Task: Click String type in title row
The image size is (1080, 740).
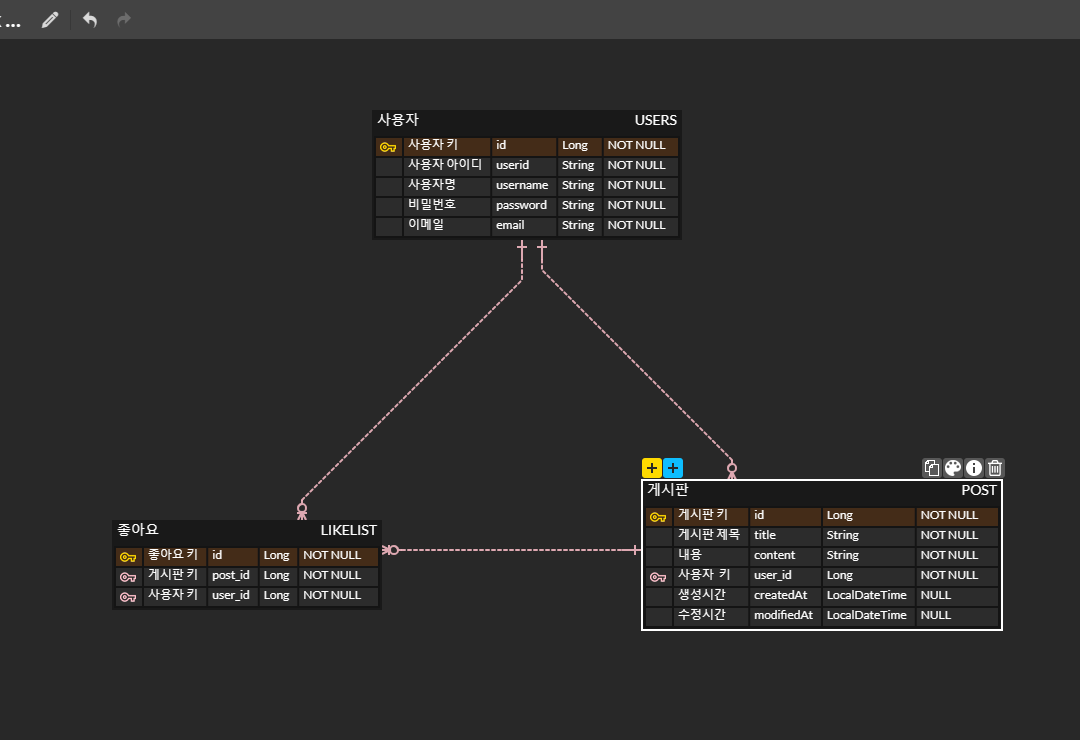Action: [869, 535]
